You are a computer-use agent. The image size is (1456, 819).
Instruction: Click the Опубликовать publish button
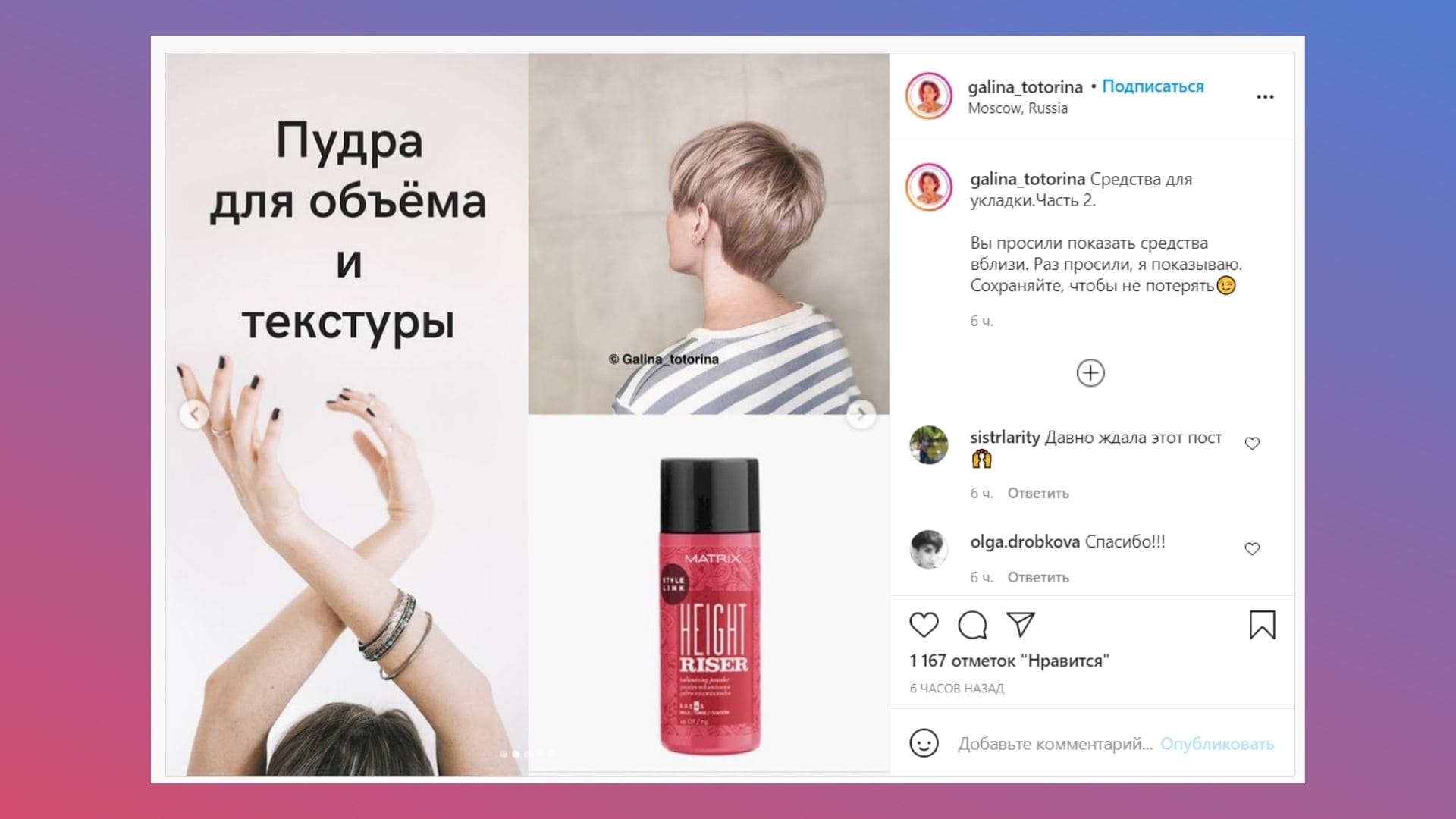1217,744
